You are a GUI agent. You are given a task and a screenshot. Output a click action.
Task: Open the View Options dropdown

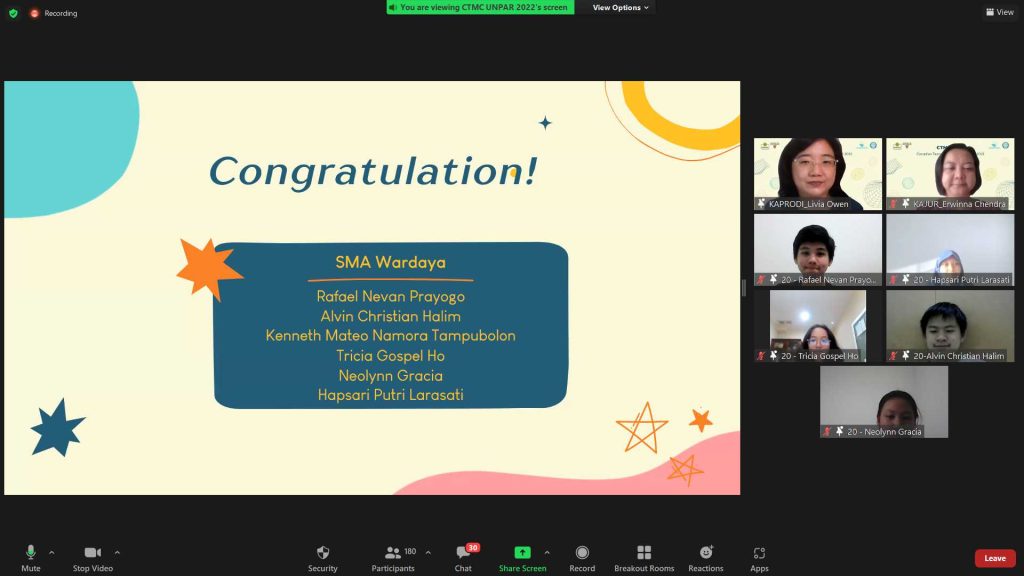click(x=620, y=7)
